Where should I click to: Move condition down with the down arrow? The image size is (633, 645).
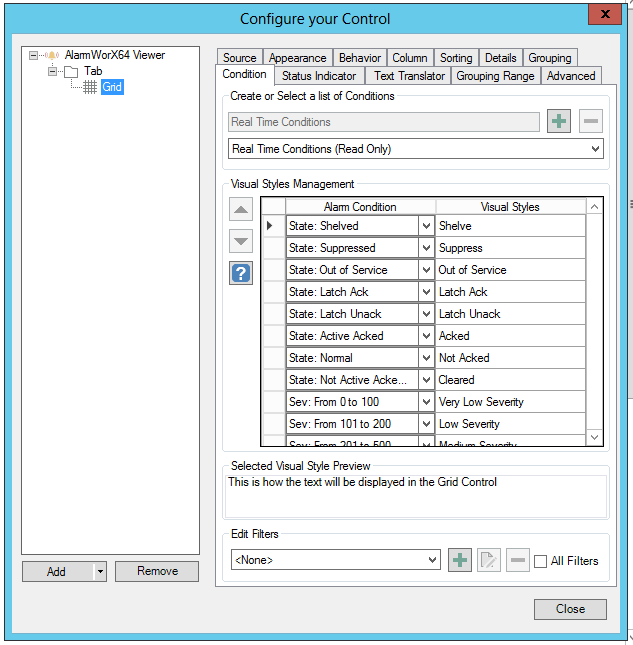241,241
